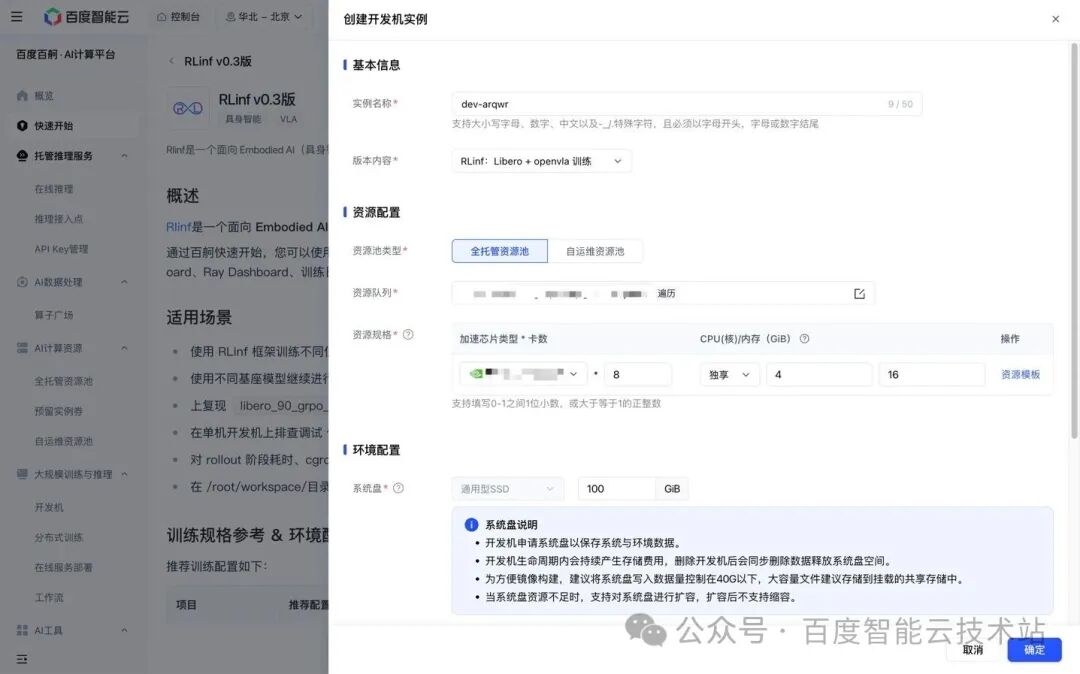Image resolution: width=1080 pixels, height=674 pixels.
Task: Open 全托管资源池 in the sidebar
Action: tap(63, 381)
